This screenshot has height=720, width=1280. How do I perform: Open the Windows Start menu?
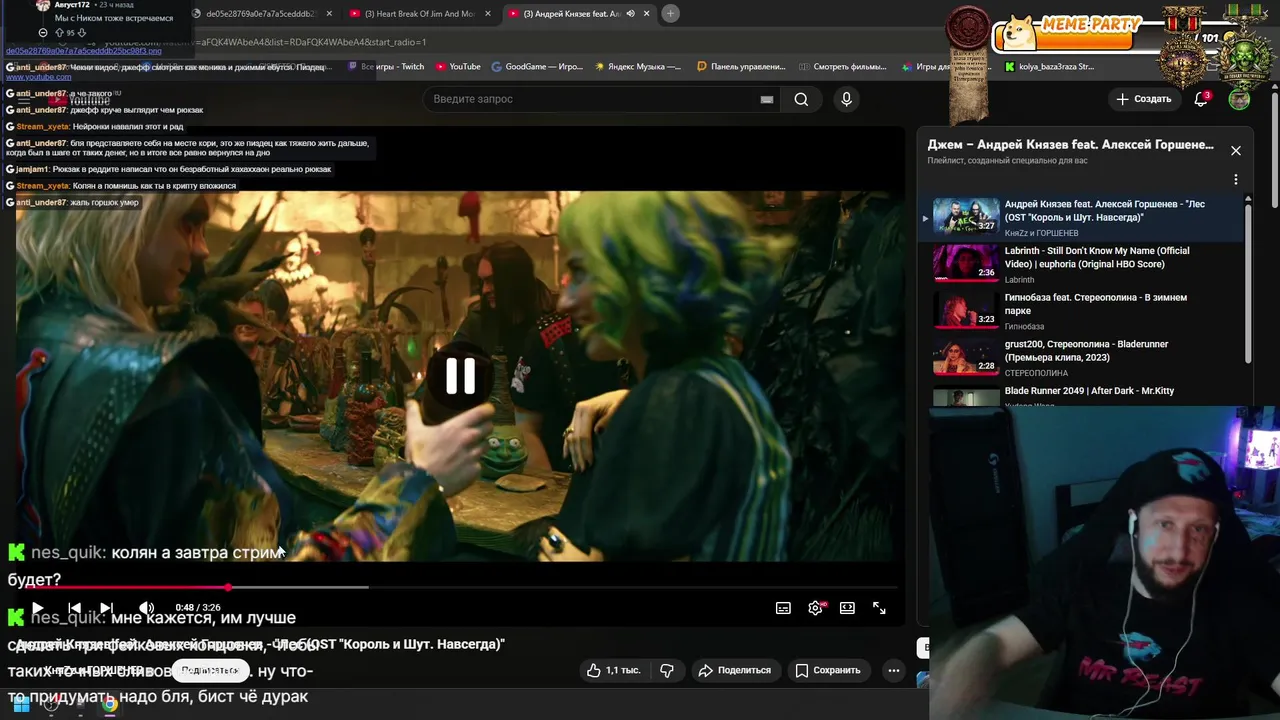coord(20,705)
